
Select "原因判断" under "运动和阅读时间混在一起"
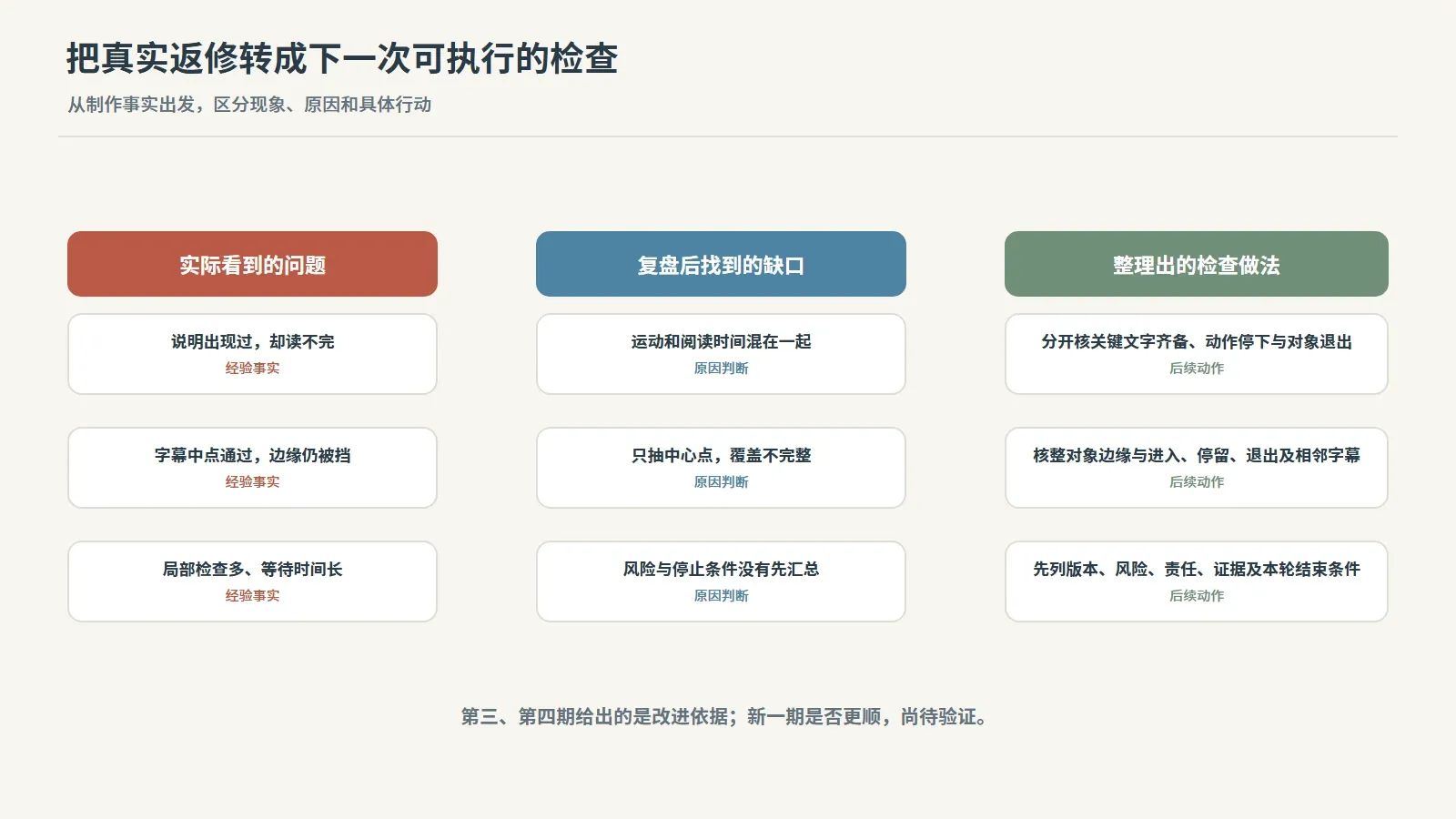(721, 369)
